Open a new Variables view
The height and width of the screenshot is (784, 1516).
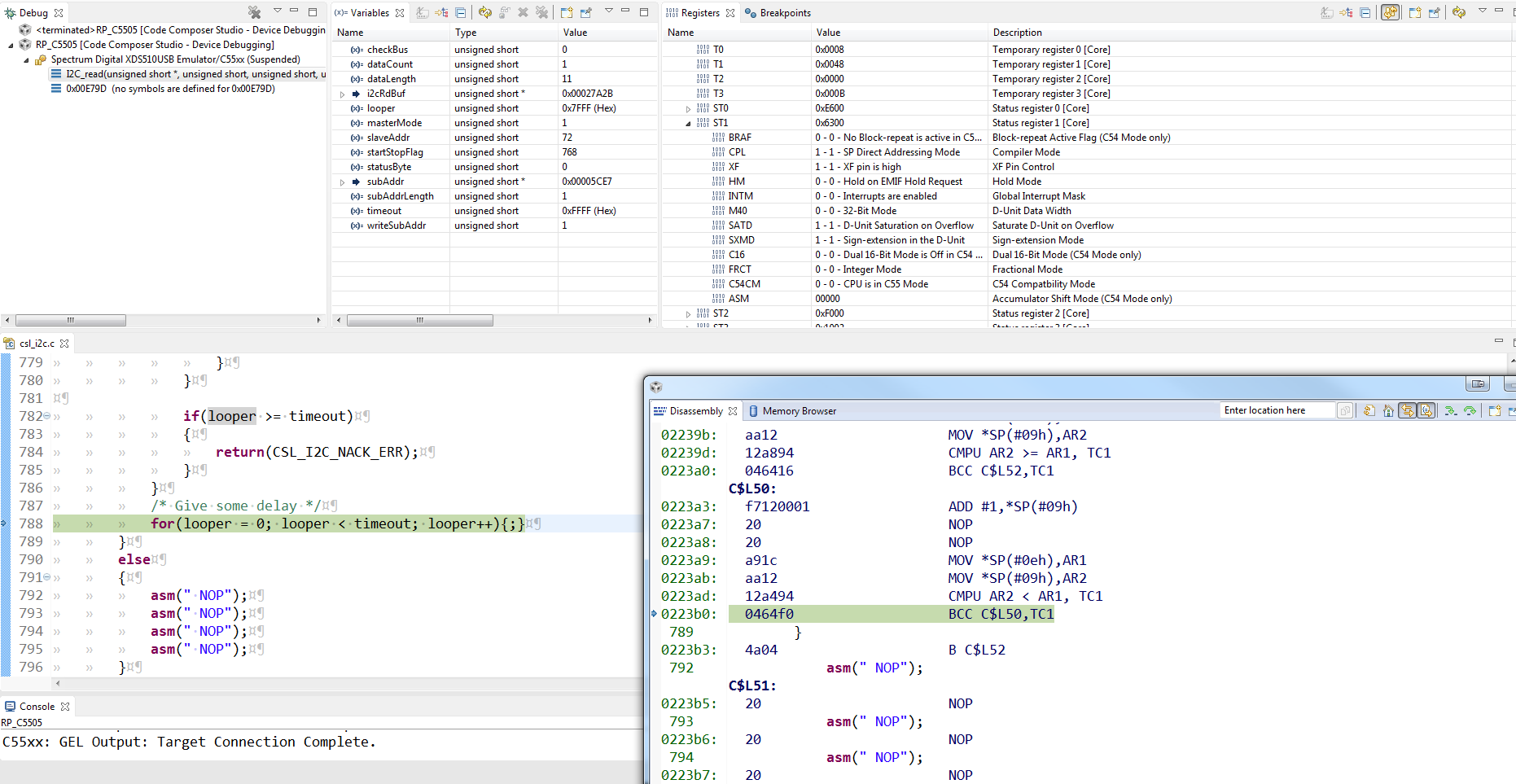click(567, 12)
